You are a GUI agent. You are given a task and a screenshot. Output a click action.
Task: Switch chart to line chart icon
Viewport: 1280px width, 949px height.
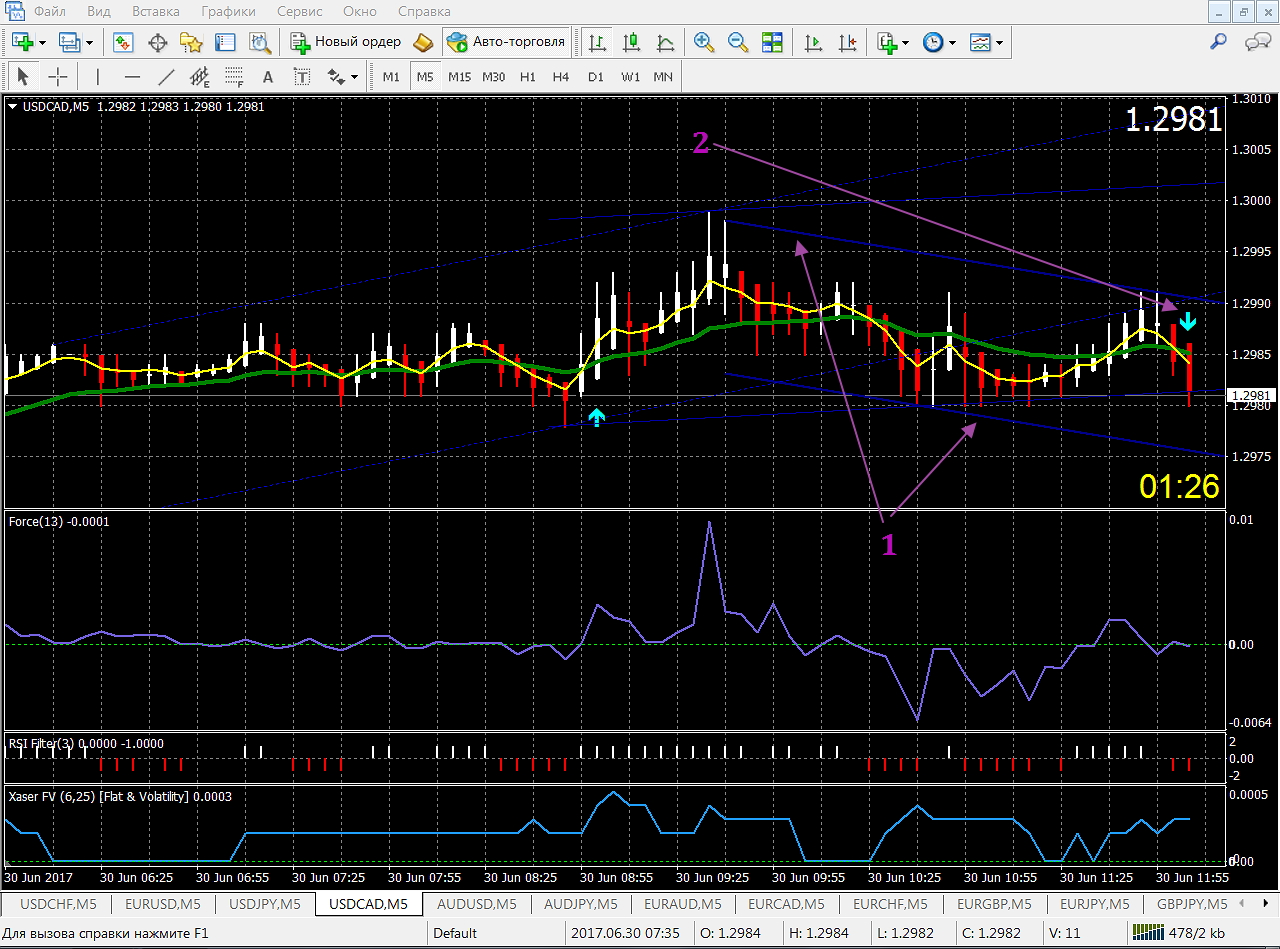tap(665, 42)
